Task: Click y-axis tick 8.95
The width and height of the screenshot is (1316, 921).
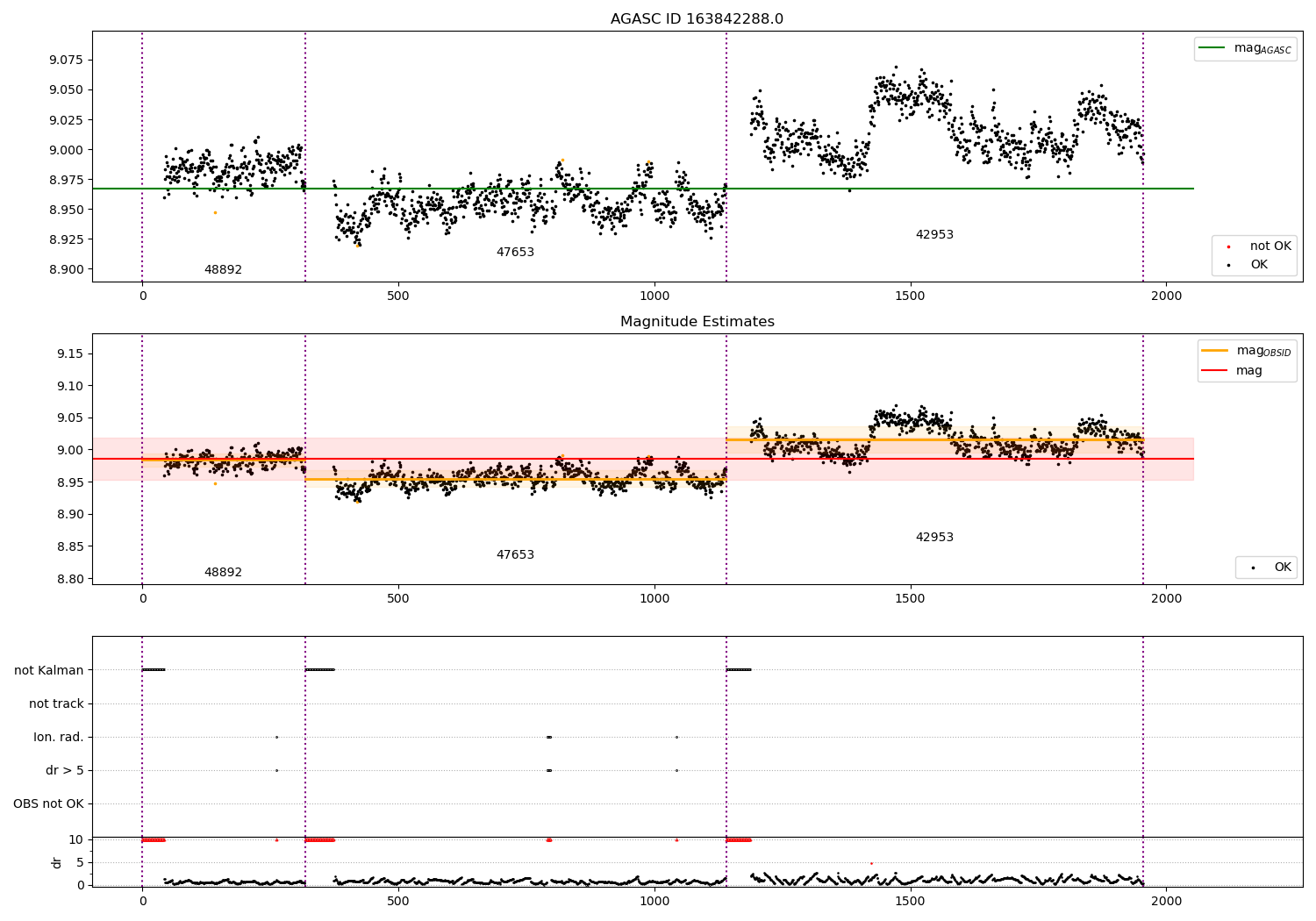Action: pyautogui.click(x=70, y=482)
